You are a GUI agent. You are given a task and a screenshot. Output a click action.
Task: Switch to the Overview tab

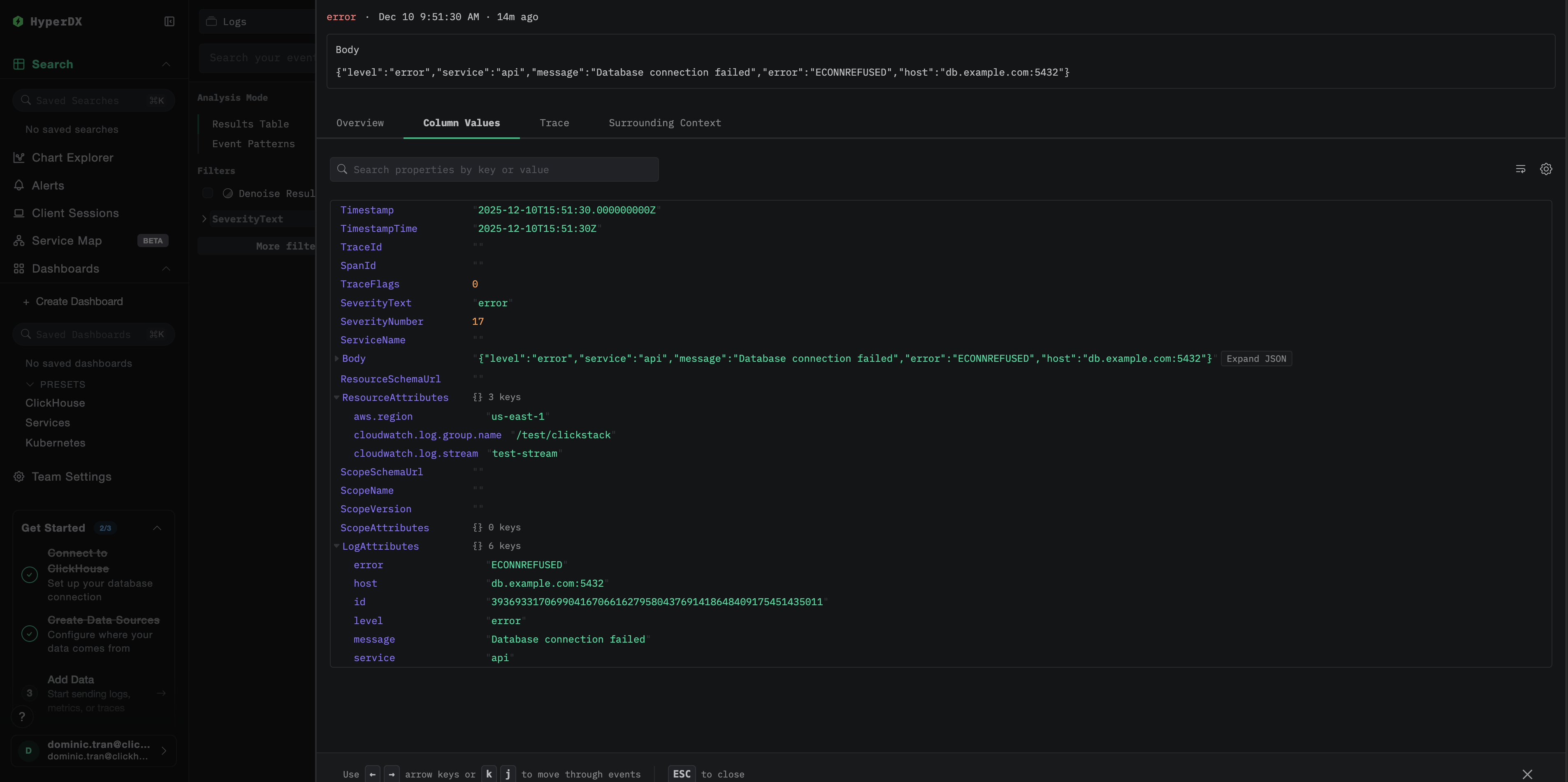point(360,123)
